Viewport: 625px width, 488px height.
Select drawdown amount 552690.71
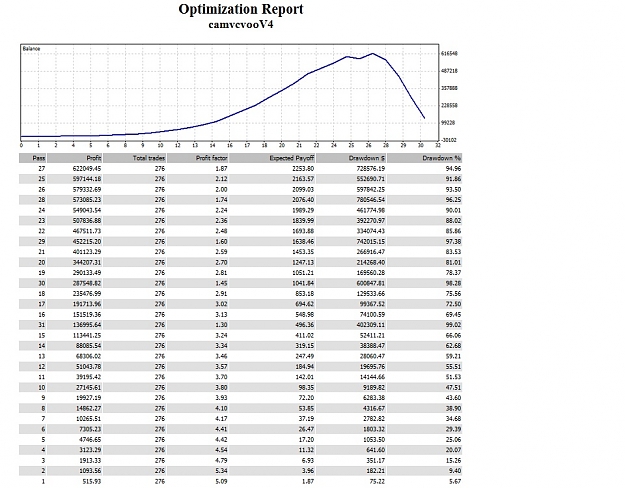point(371,179)
